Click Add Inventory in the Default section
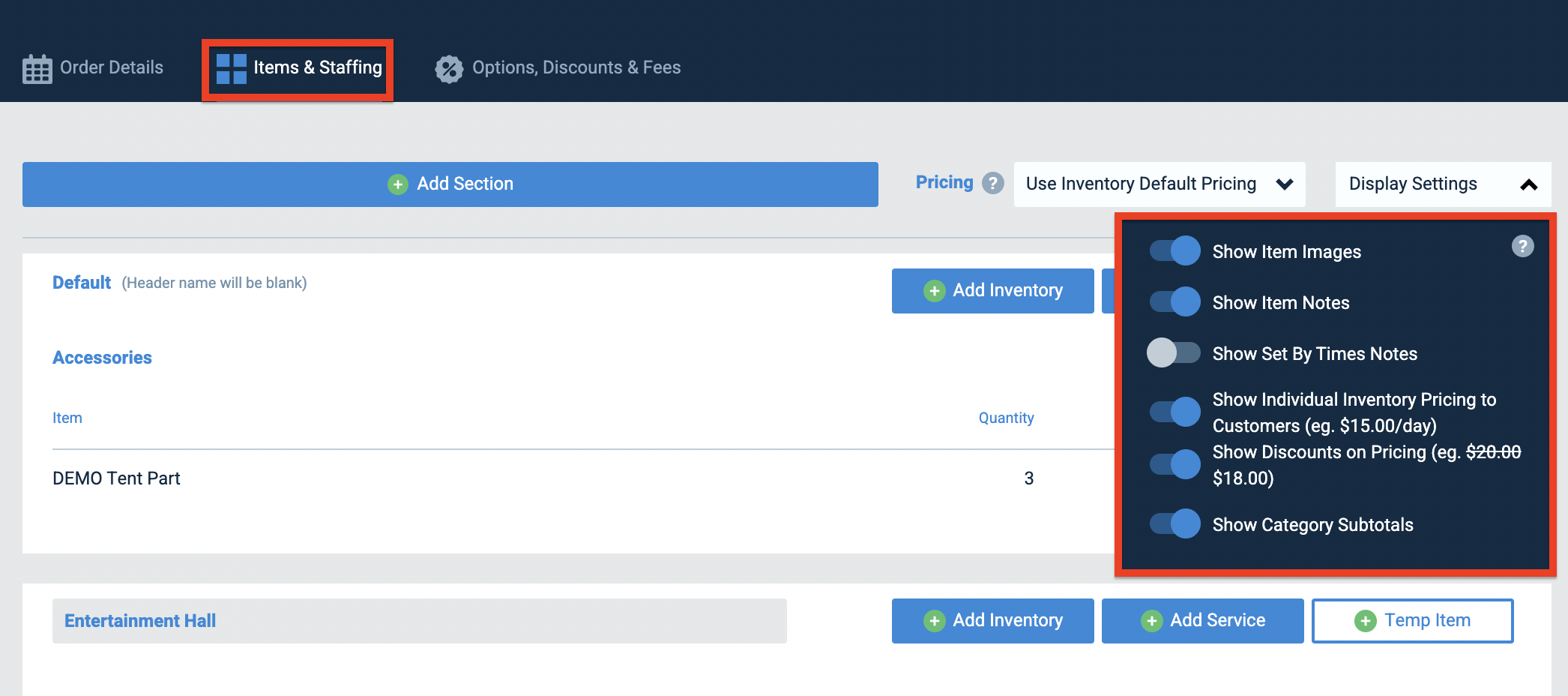 pyautogui.click(x=992, y=291)
